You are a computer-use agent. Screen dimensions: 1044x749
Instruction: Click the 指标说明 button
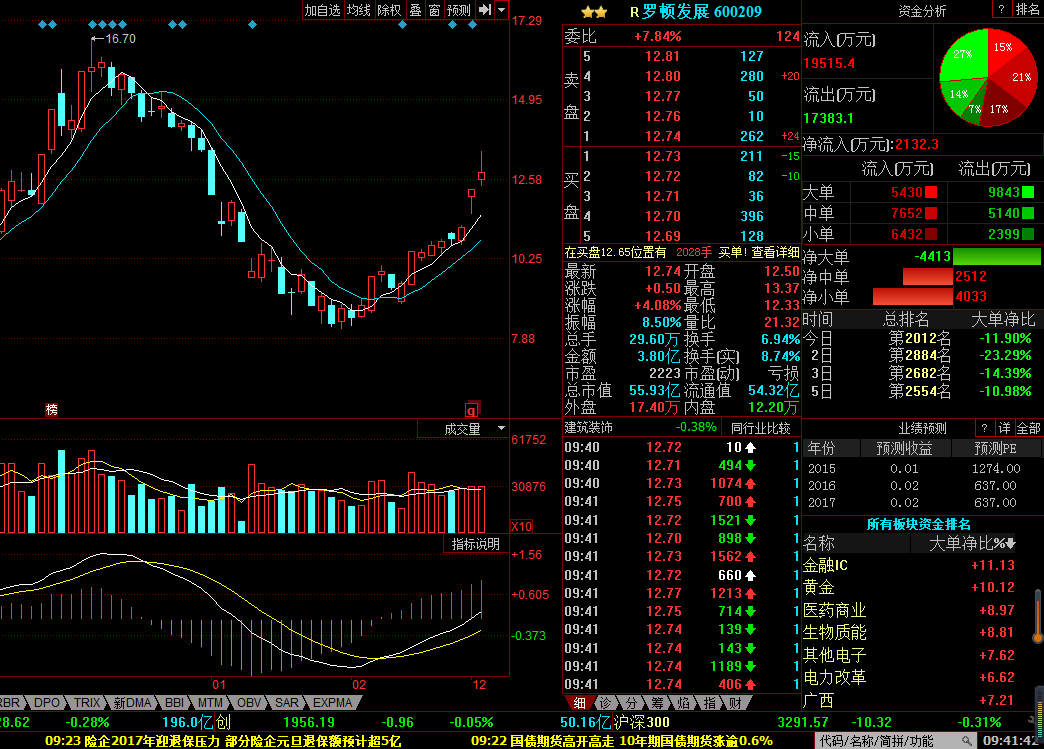(x=476, y=544)
